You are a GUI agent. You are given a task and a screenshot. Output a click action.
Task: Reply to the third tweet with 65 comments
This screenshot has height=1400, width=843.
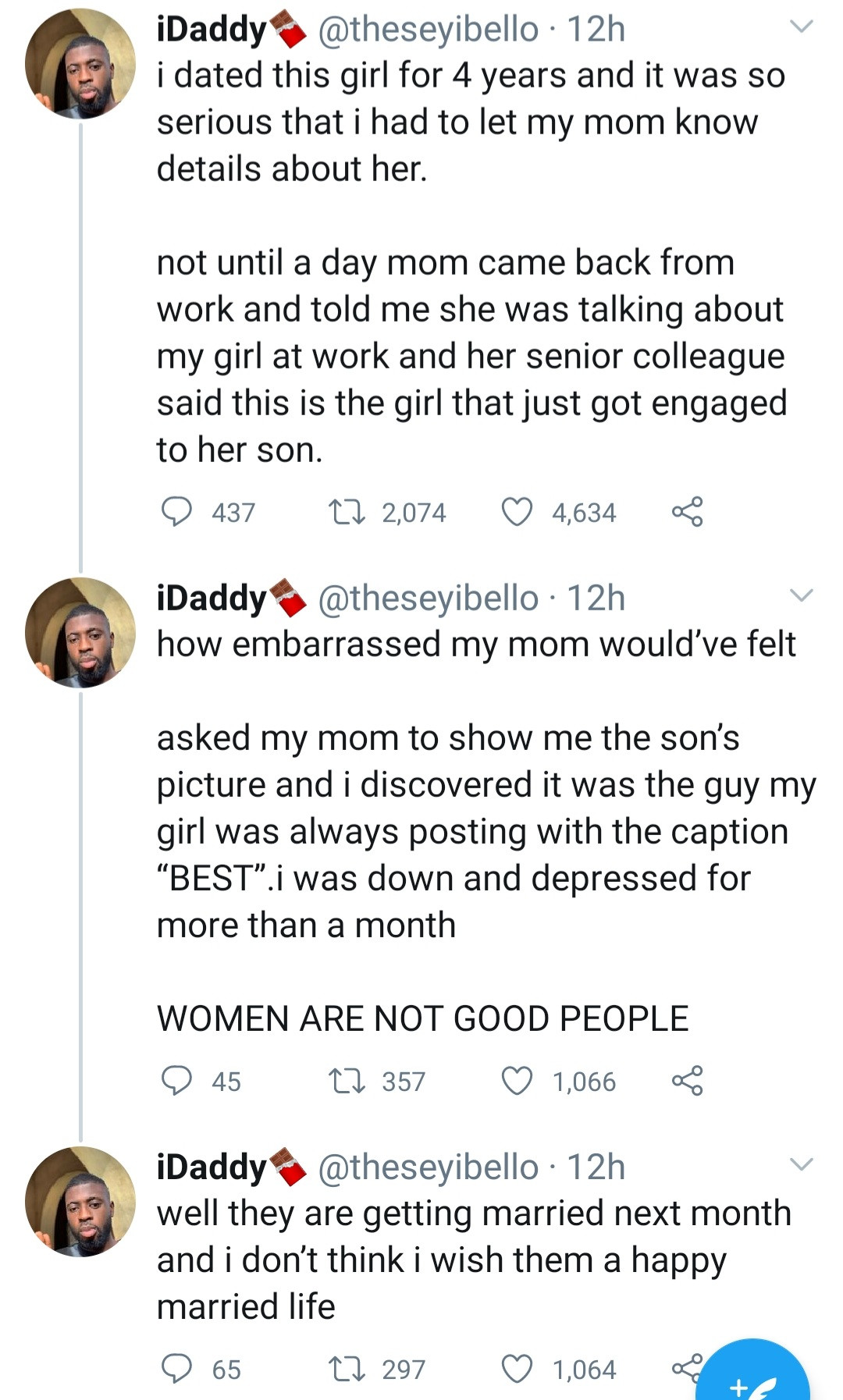[x=177, y=1369]
